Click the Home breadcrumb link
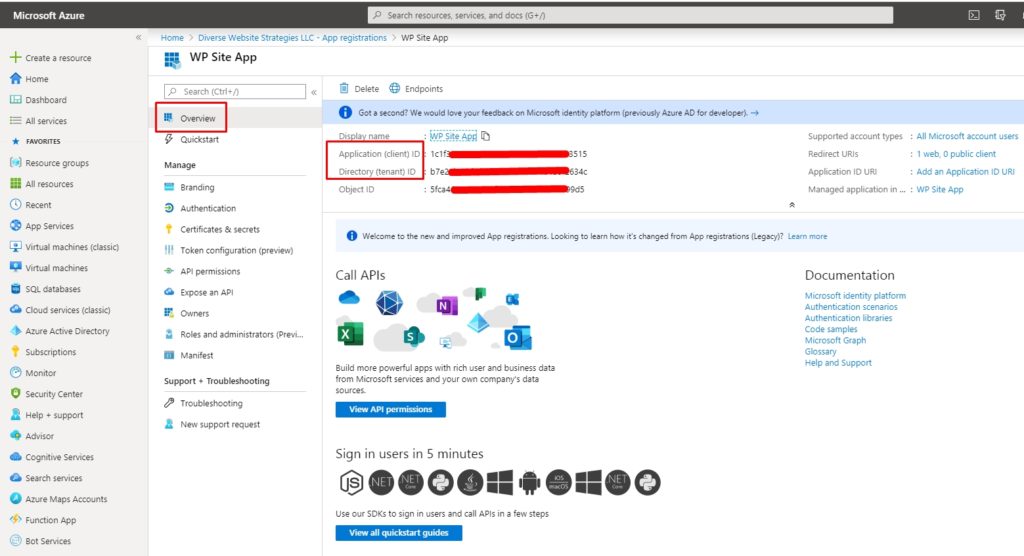 (x=172, y=38)
